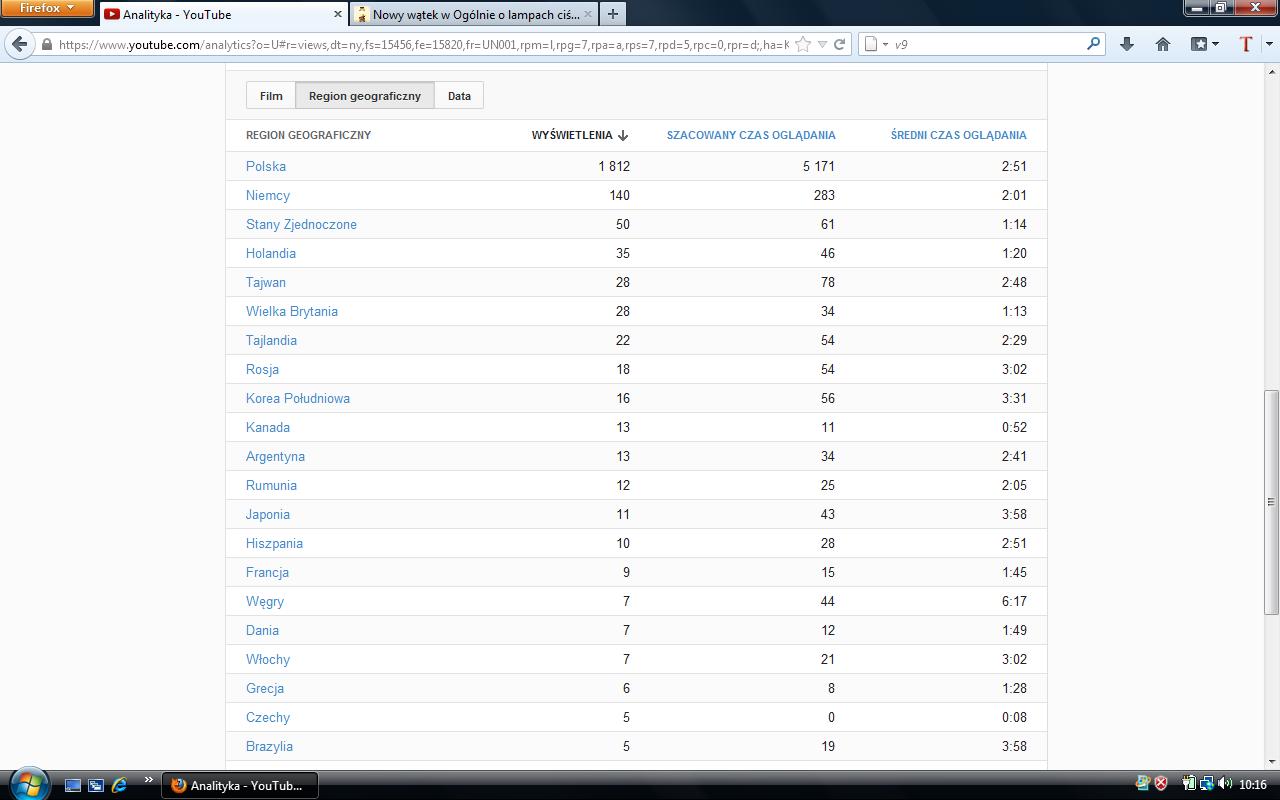Viewport: 1280px width, 800px height.
Task: Click the search magnifier icon in search box
Action: [x=1093, y=44]
